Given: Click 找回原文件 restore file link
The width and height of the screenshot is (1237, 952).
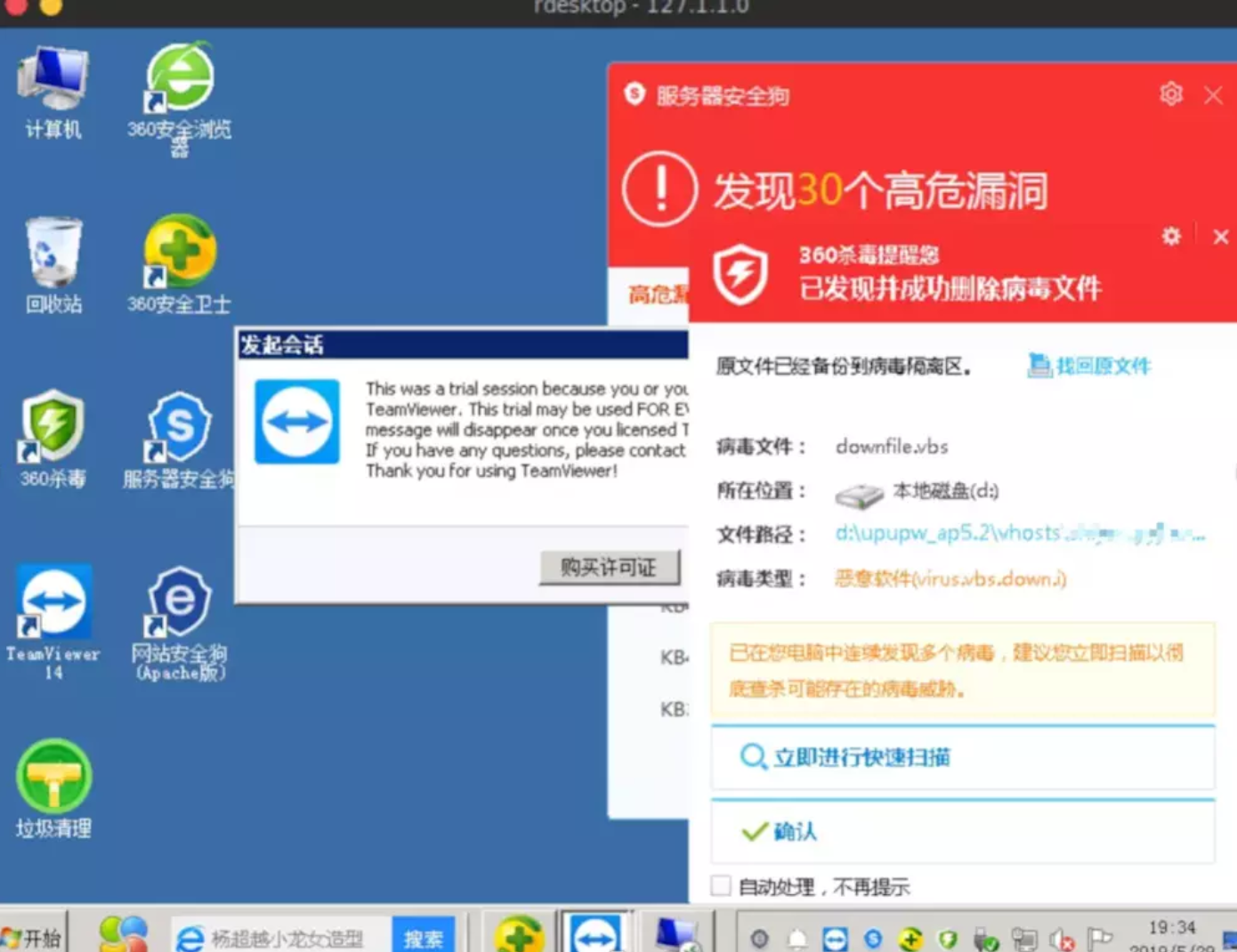Looking at the screenshot, I should [1090, 366].
